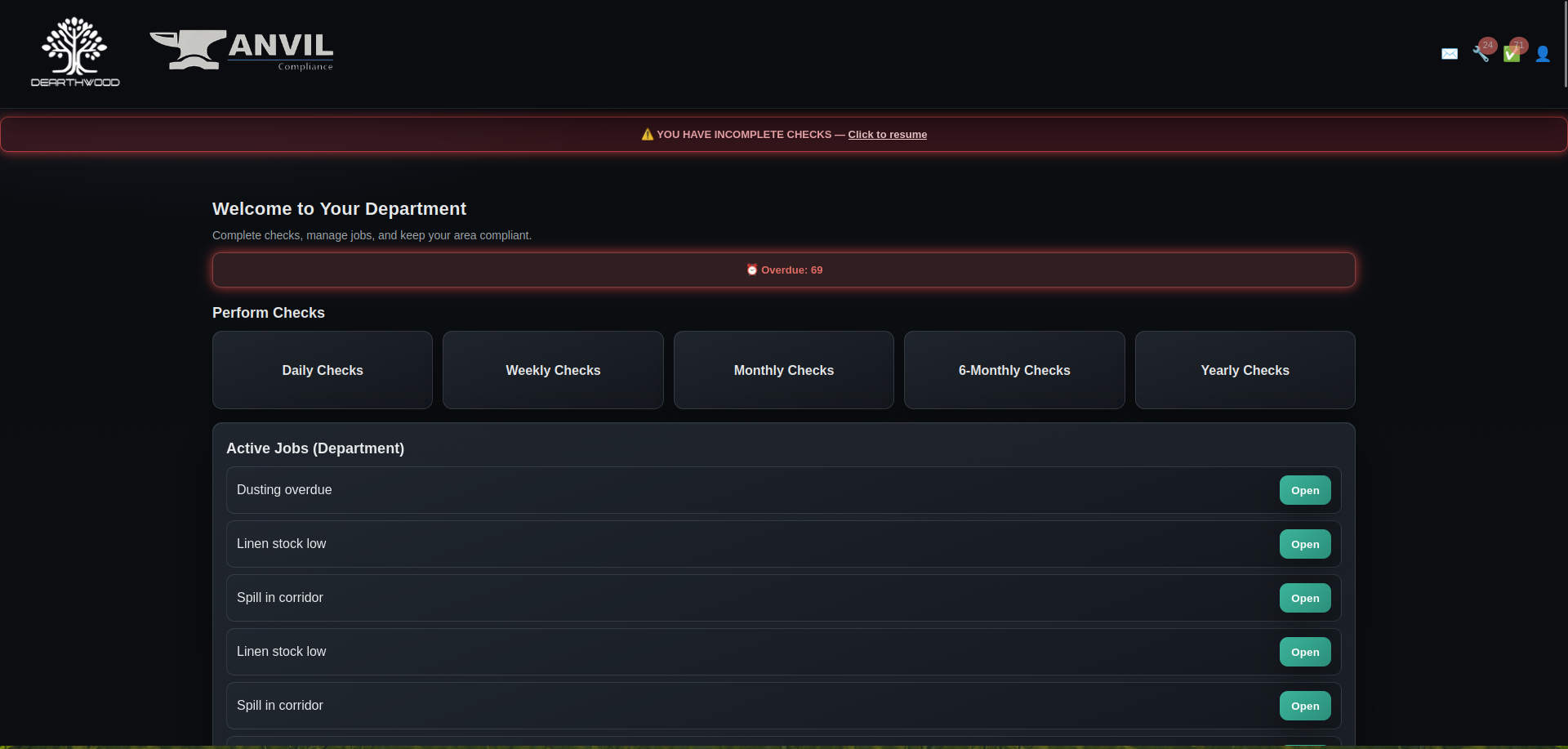Open the messages envelope icon
1568x749 pixels.
pyautogui.click(x=1449, y=54)
